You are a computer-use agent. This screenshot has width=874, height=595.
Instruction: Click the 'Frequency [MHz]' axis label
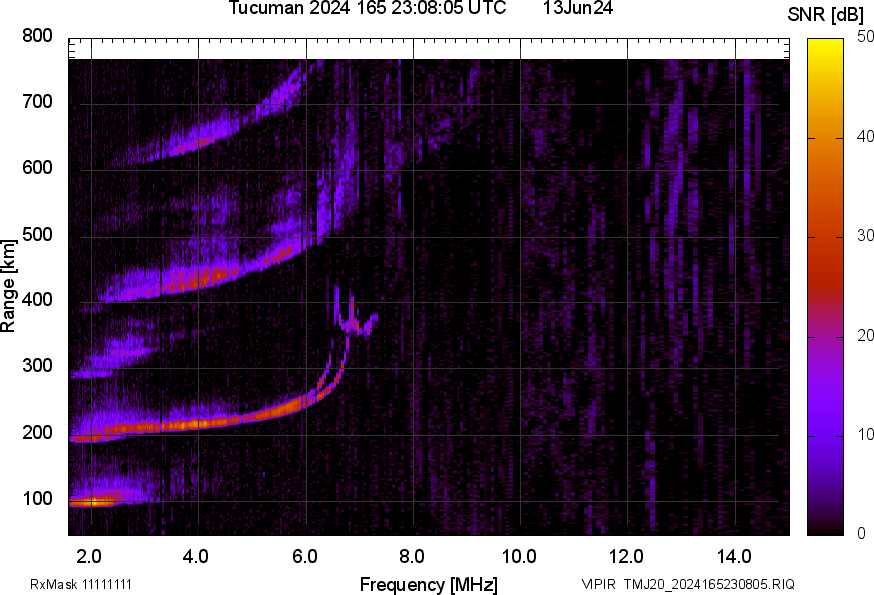pyautogui.click(x=429, y=585)
